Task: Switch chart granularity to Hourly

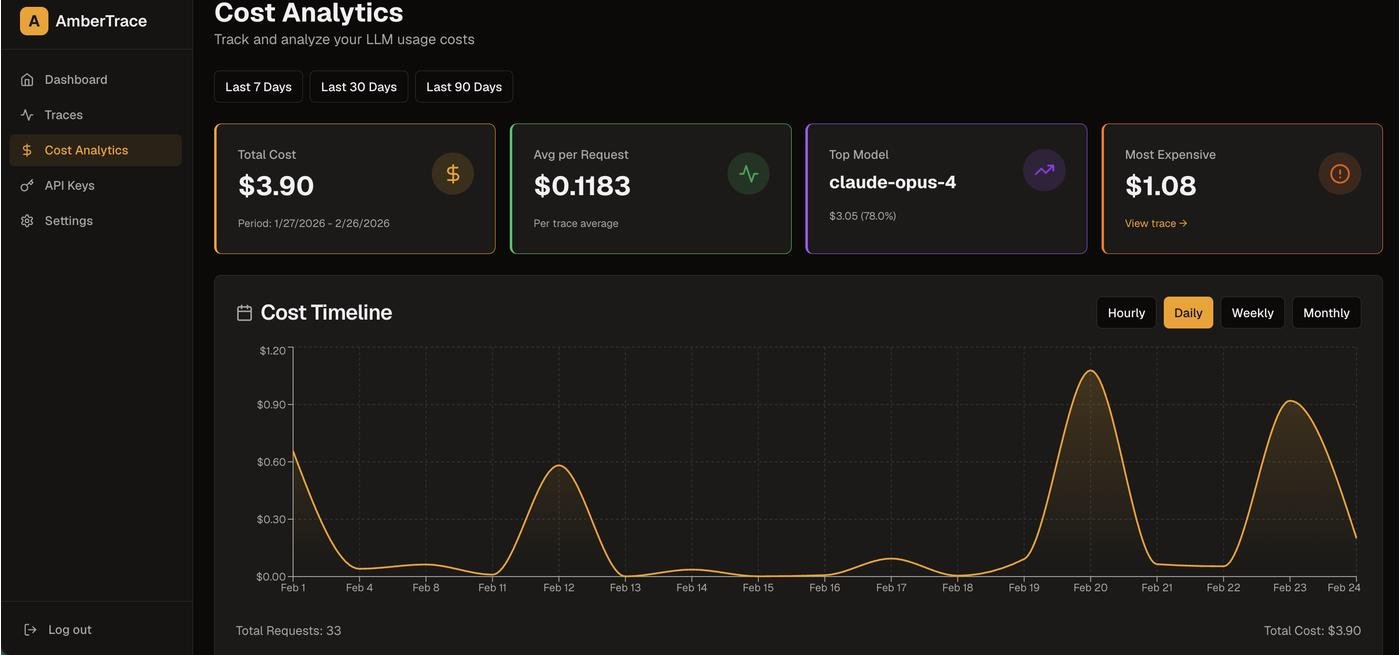Action: [1126, 313]
